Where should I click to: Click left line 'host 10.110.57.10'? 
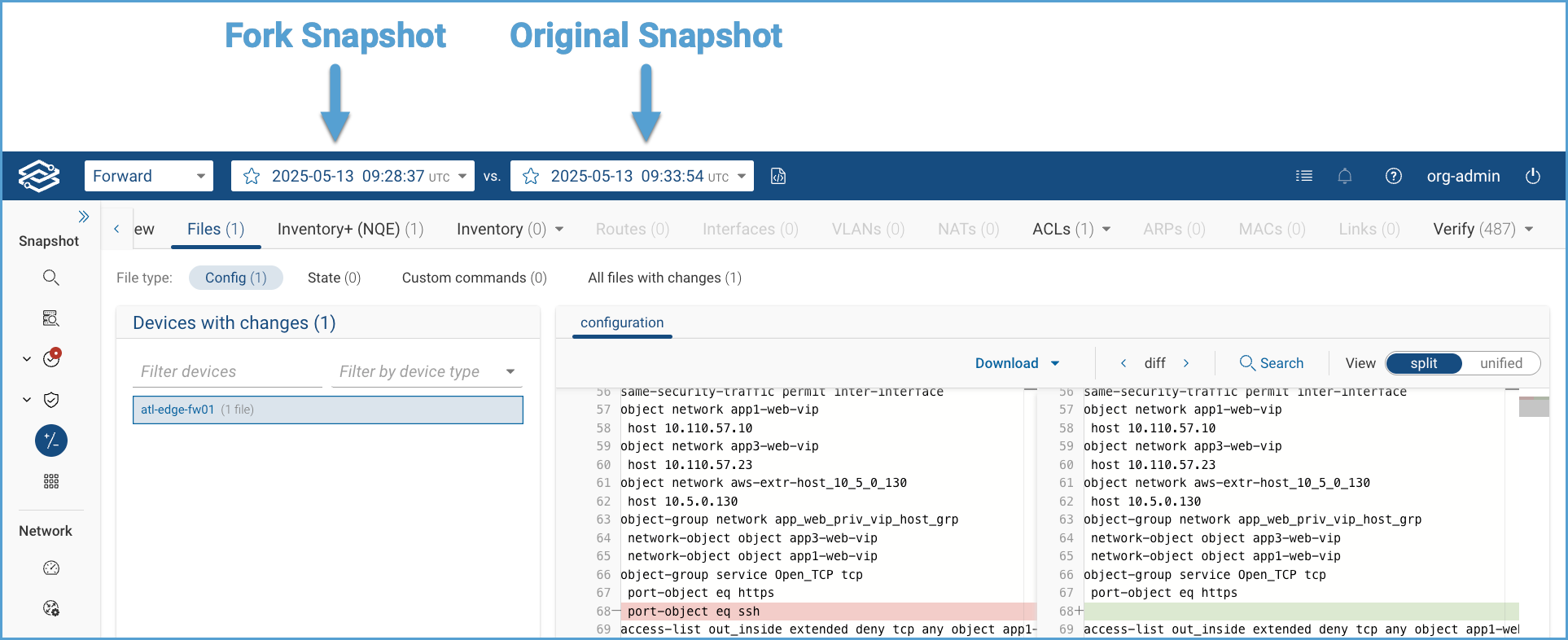[690, 428]
